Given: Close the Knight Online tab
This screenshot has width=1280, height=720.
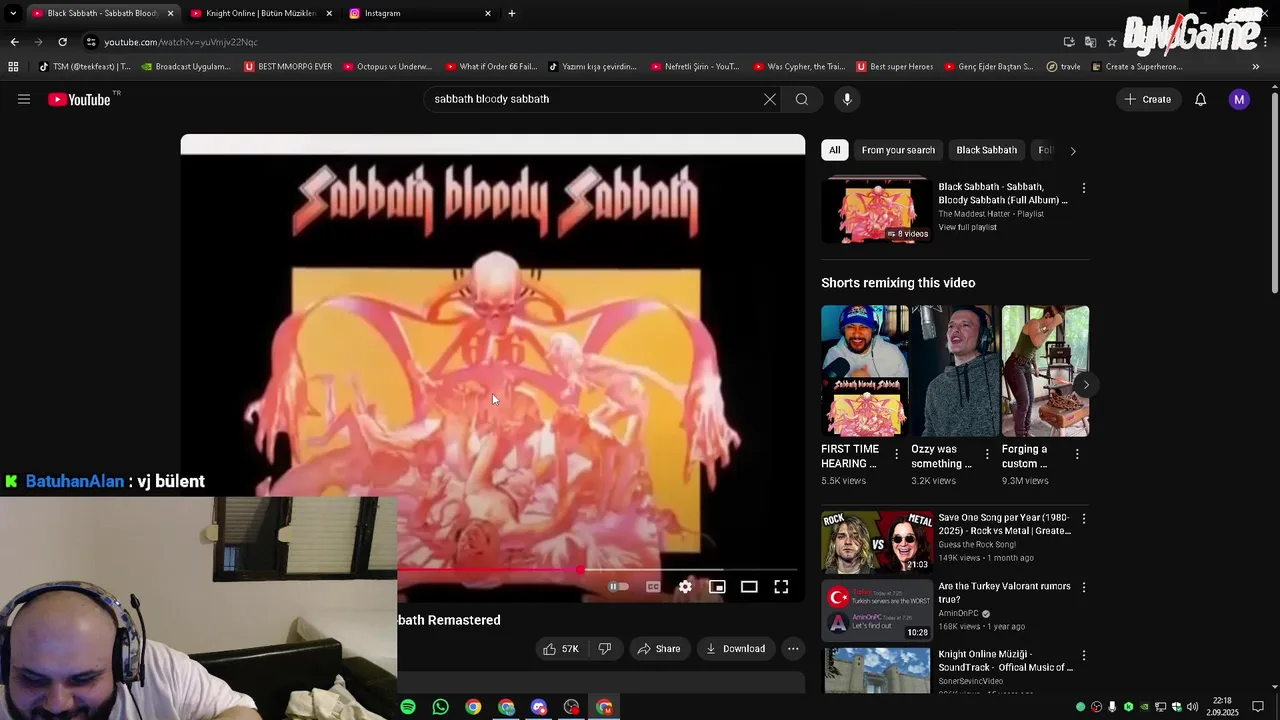Looking at the screenshot, I should 329,13.
